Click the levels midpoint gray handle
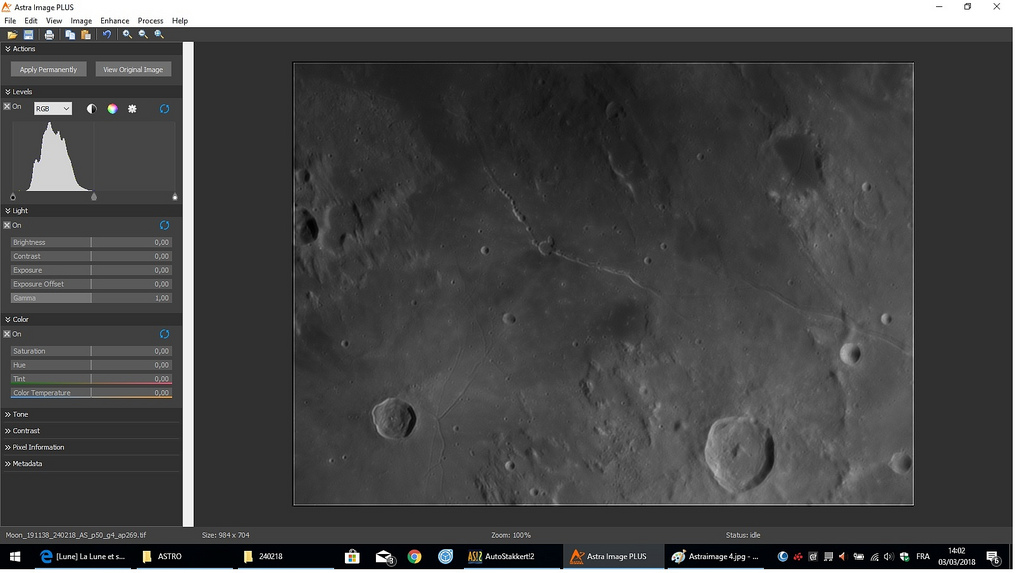 pos(94,197)
